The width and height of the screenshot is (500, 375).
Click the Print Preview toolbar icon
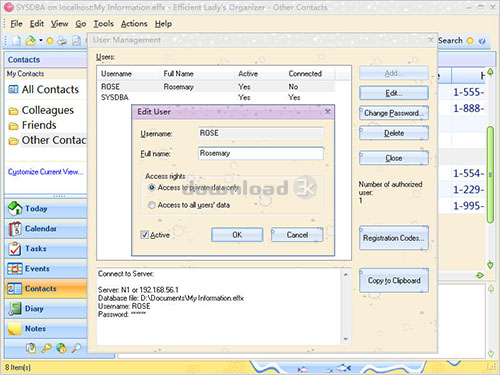[76, 41]
